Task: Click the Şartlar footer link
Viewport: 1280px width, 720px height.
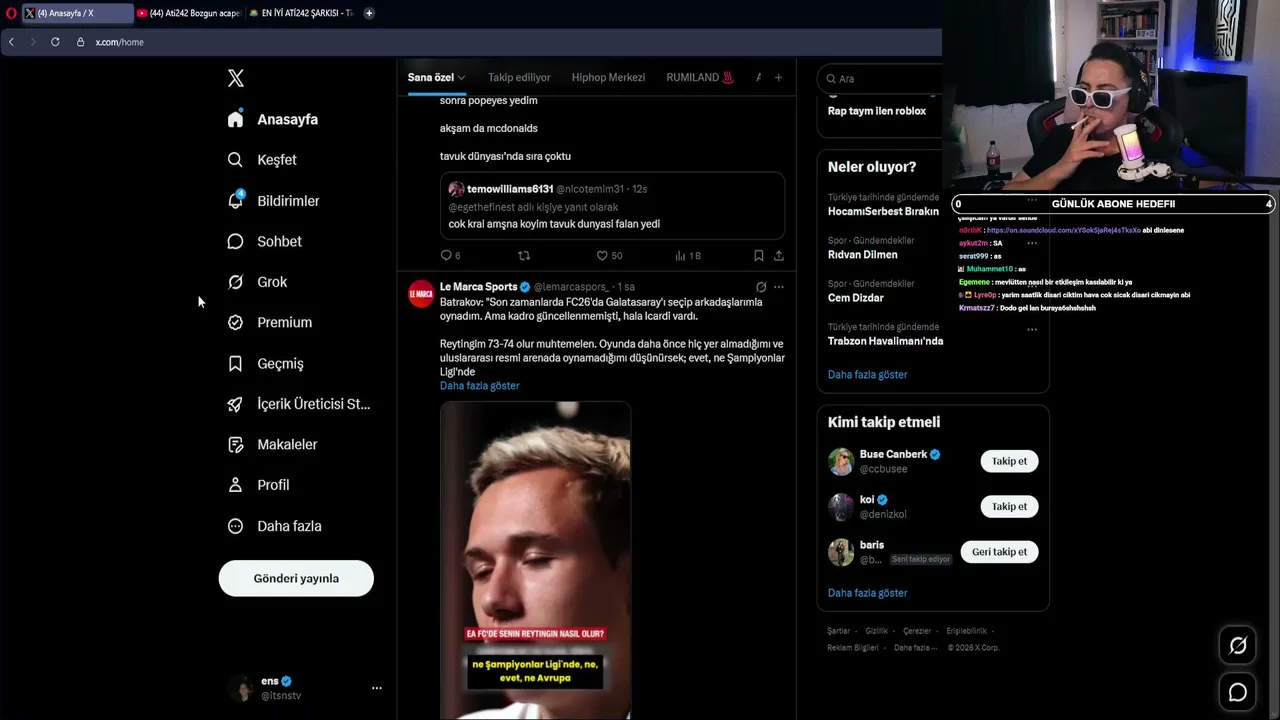Action: (x=838, y=631)
